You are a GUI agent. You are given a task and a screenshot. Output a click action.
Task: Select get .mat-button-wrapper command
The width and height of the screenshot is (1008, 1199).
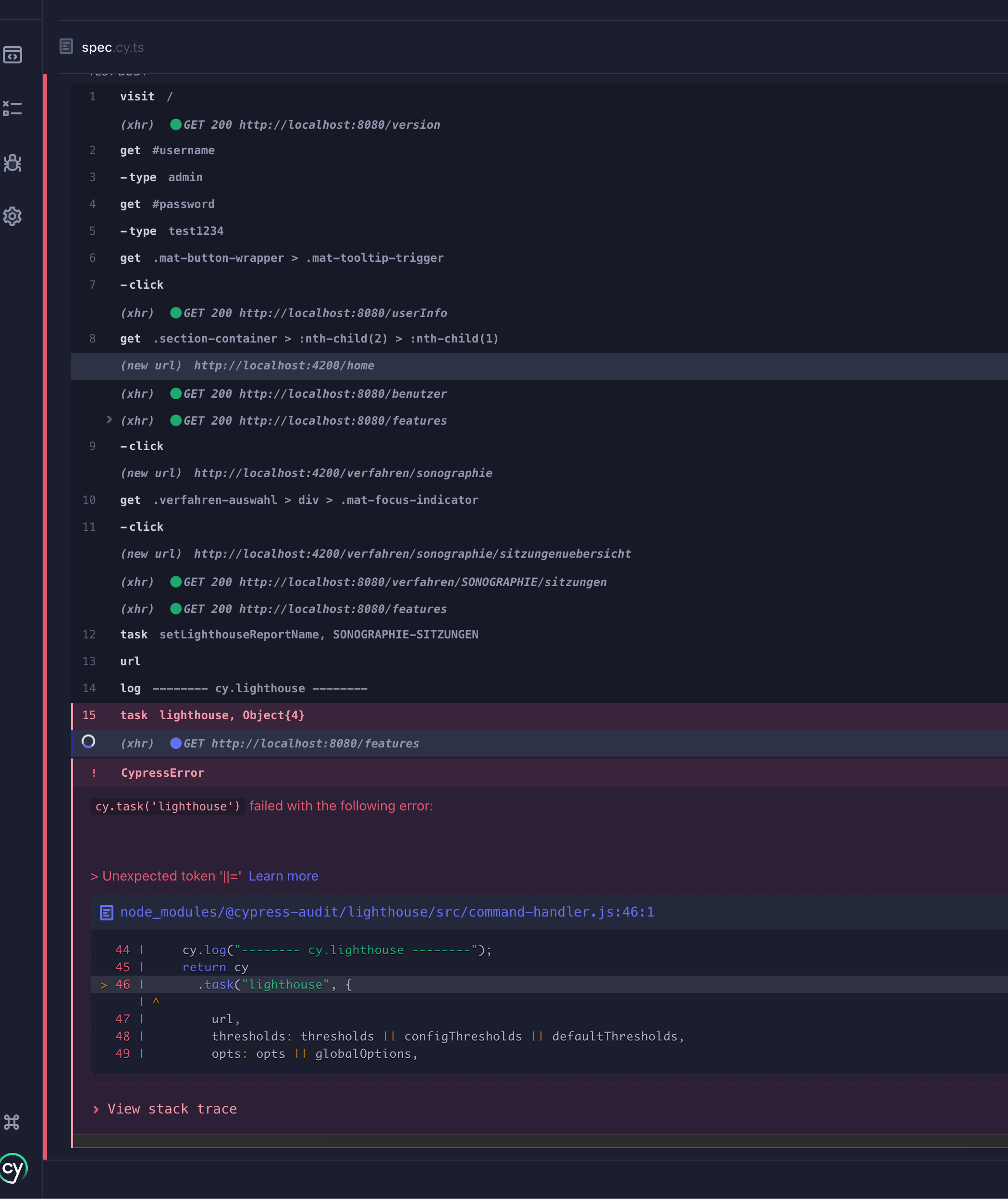coord(540,257)
